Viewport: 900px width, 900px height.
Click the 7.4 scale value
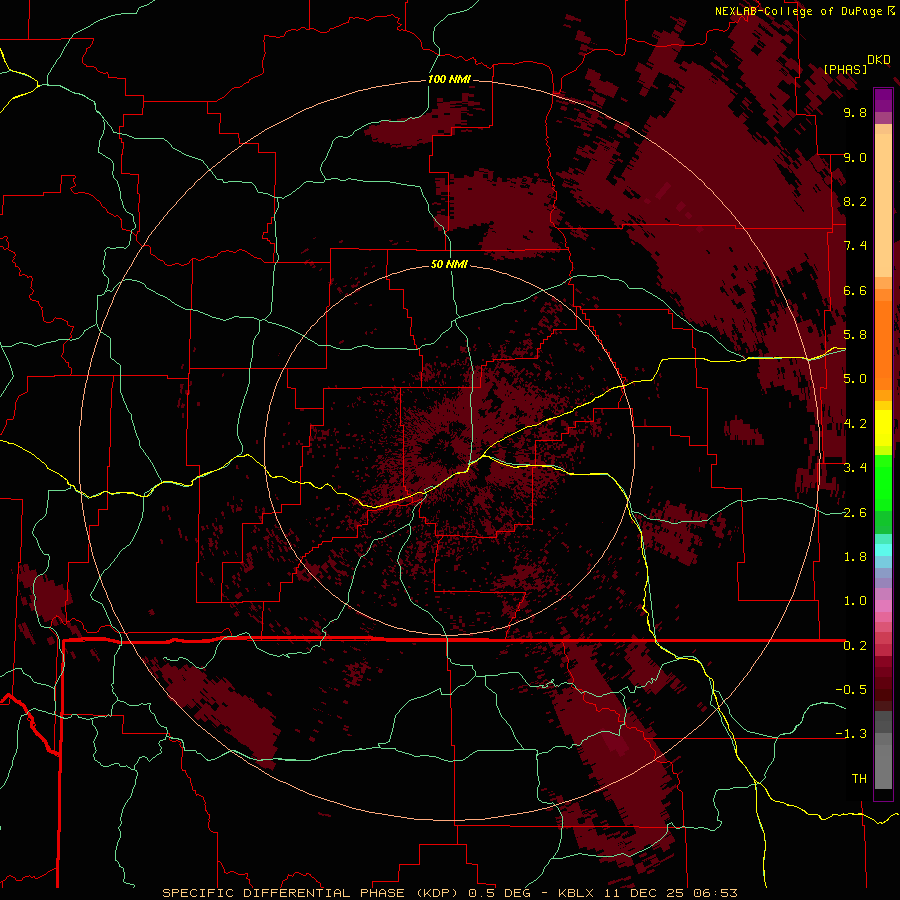click(855, 246)
